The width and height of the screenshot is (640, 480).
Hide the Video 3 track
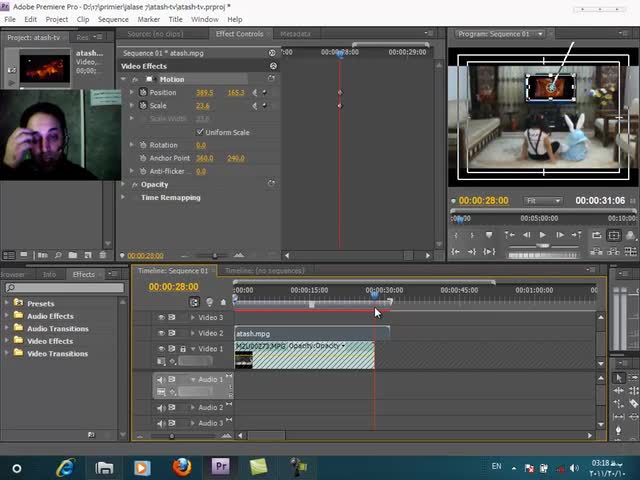click(161, 318)
